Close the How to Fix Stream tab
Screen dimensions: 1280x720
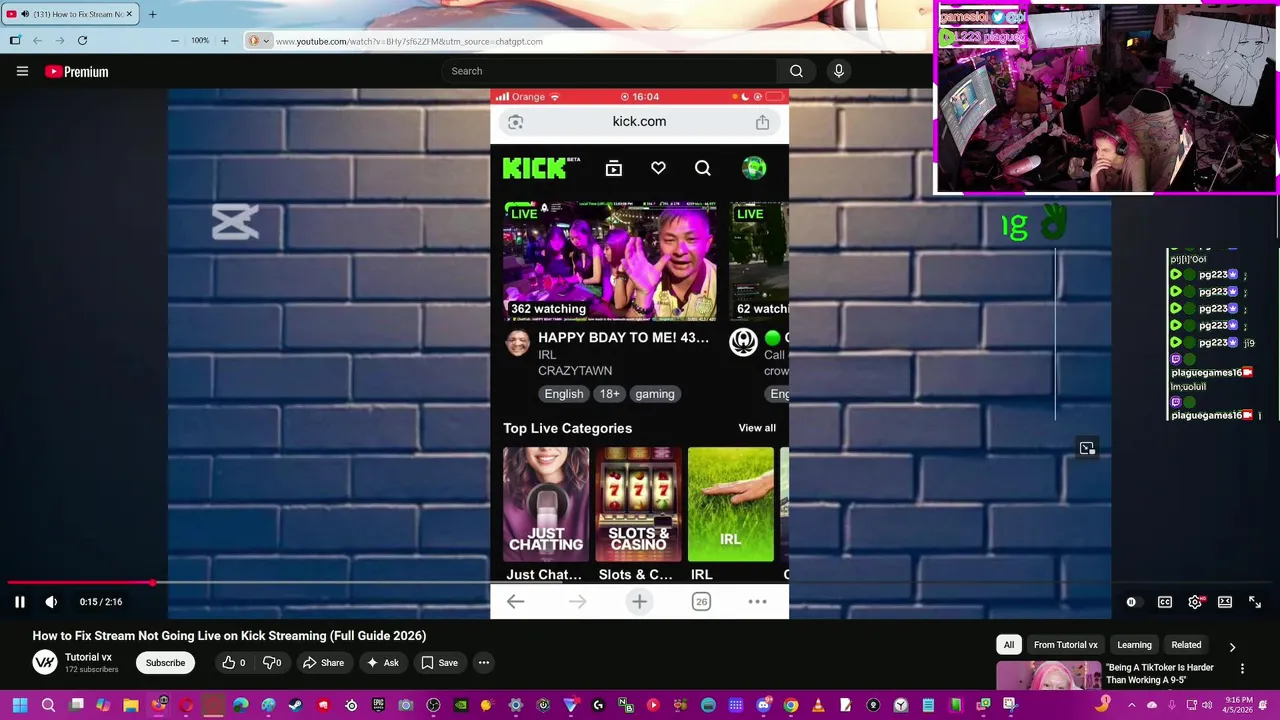coord(129,14)
